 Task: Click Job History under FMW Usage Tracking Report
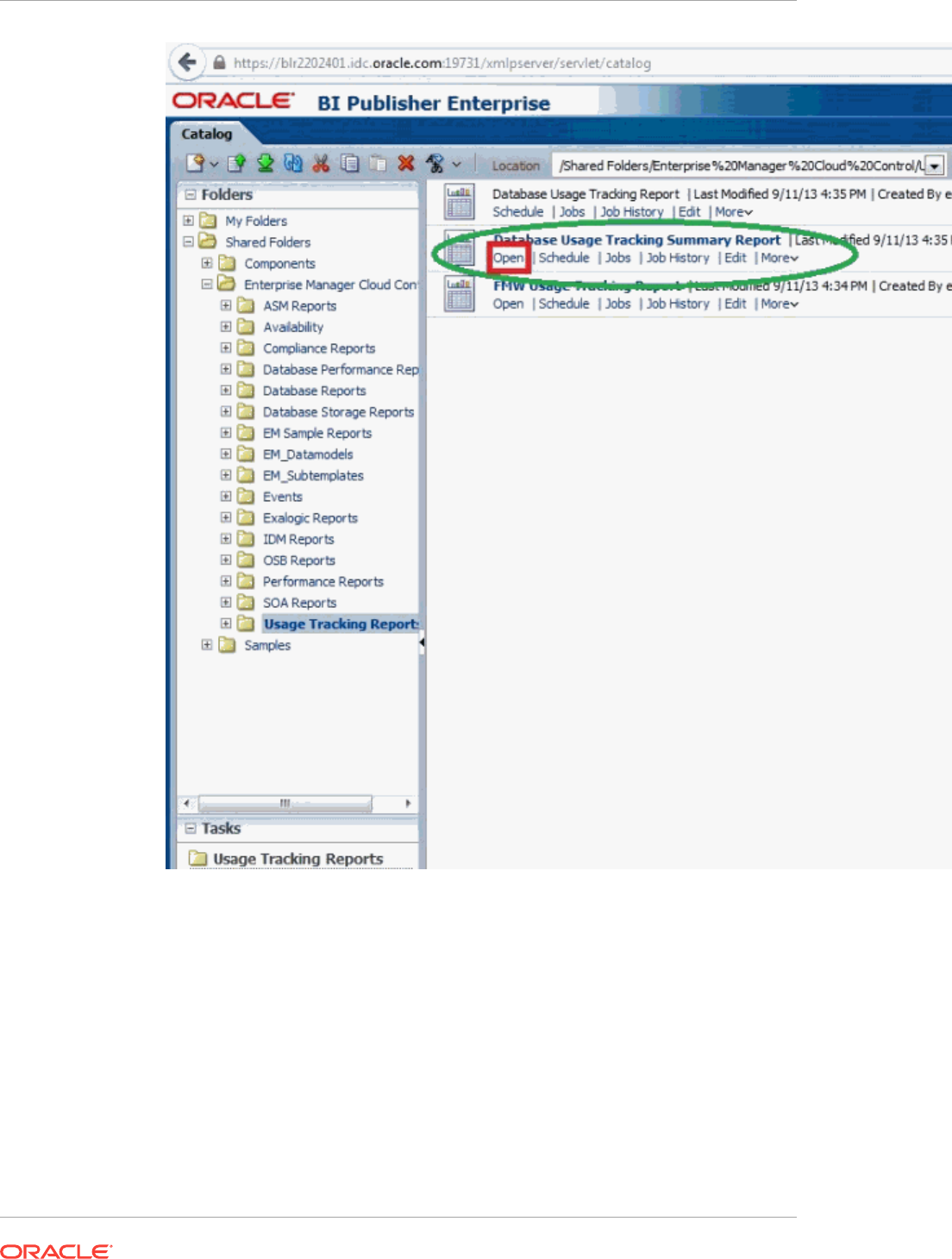[678, 304]
